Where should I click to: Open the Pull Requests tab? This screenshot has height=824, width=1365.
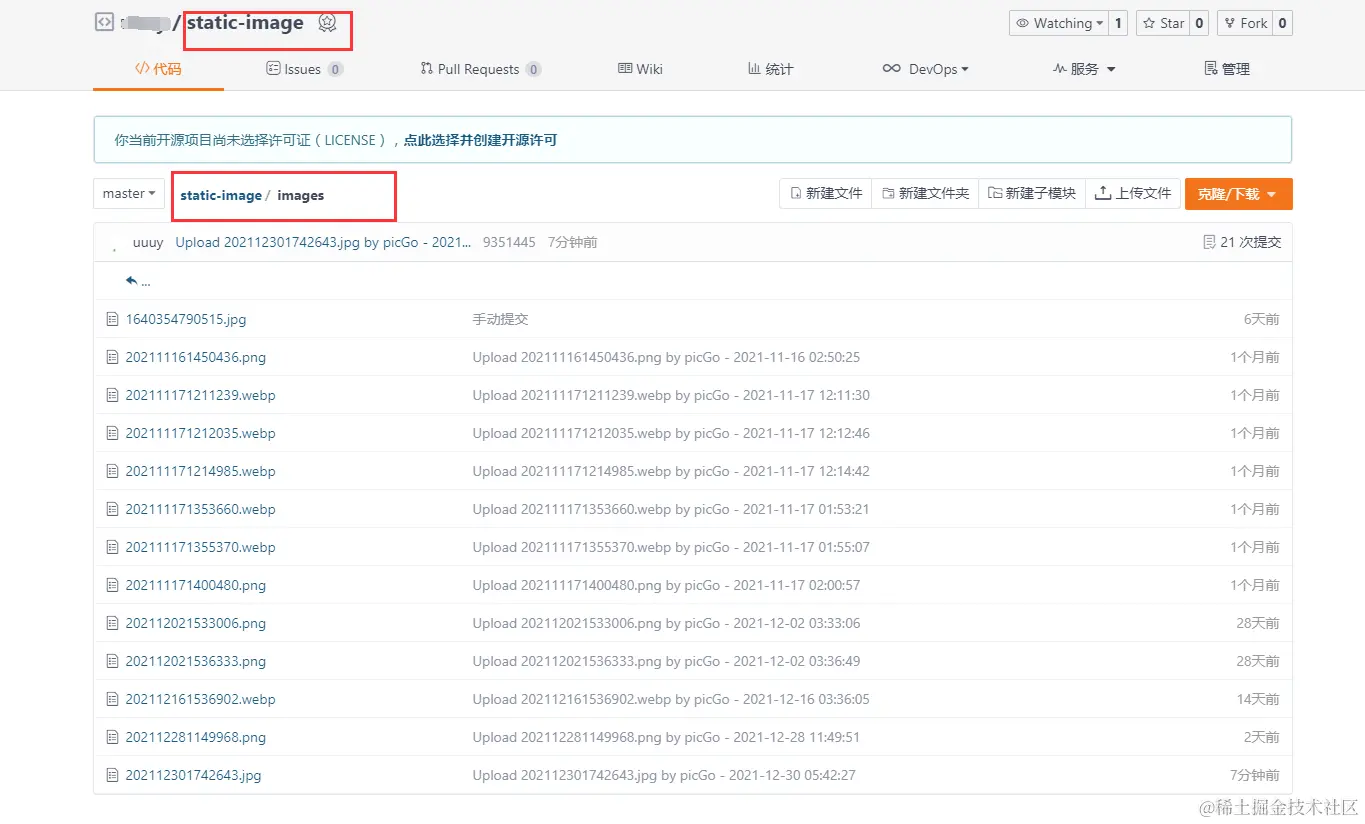481,69
